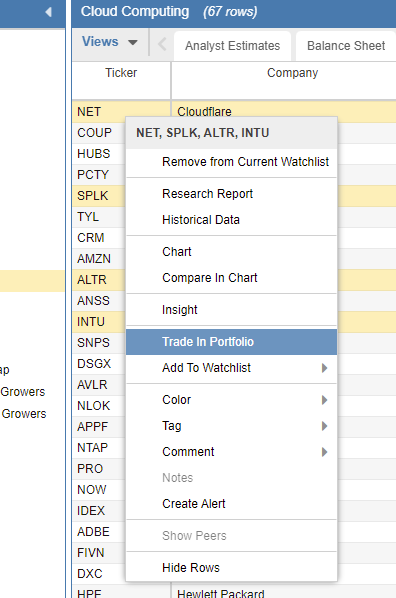Switch to the Analyst Estimates tab

pyautogui.click(x=232, y=46)
